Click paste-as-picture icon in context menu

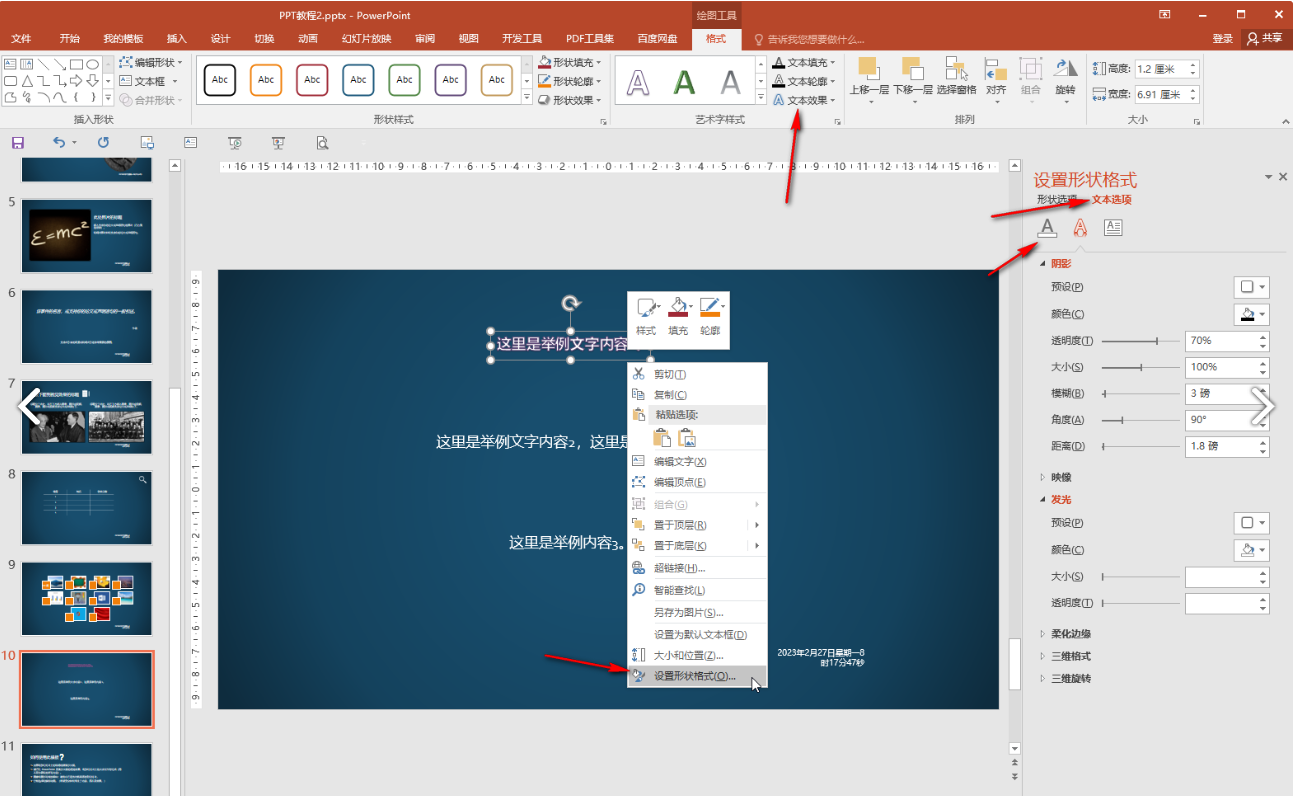click(687, 437)
